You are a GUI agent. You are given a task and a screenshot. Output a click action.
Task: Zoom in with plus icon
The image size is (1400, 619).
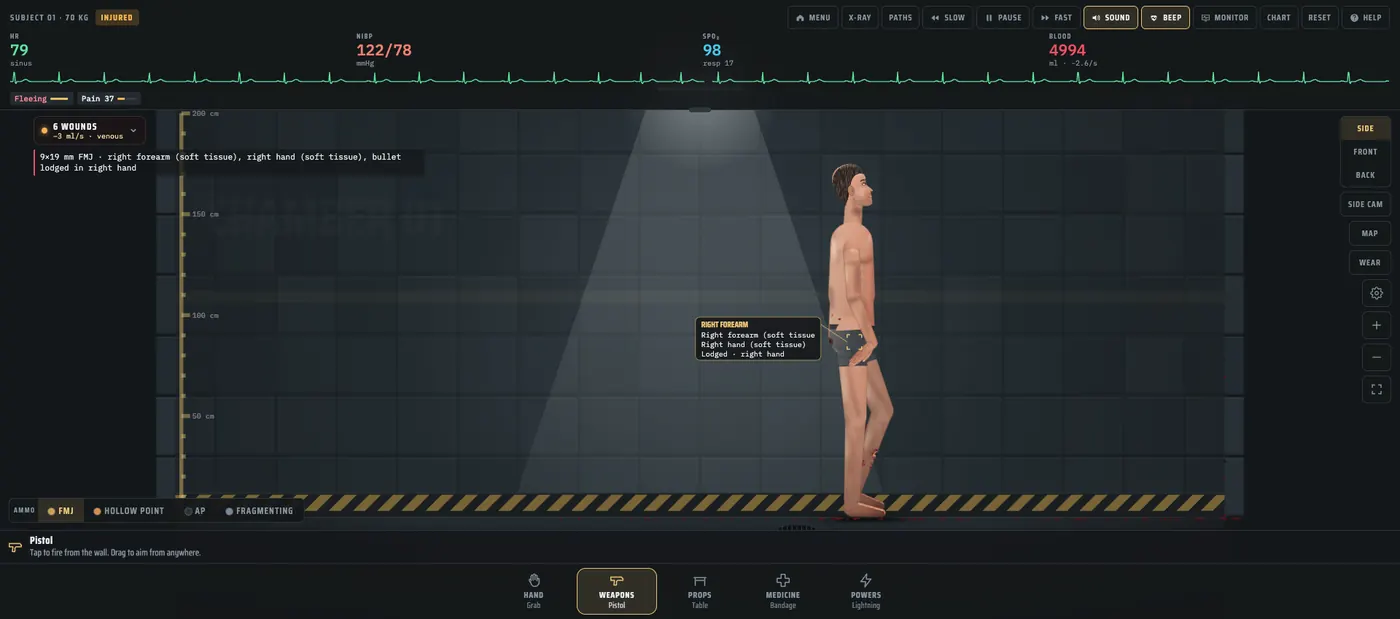pos(1376,325)
